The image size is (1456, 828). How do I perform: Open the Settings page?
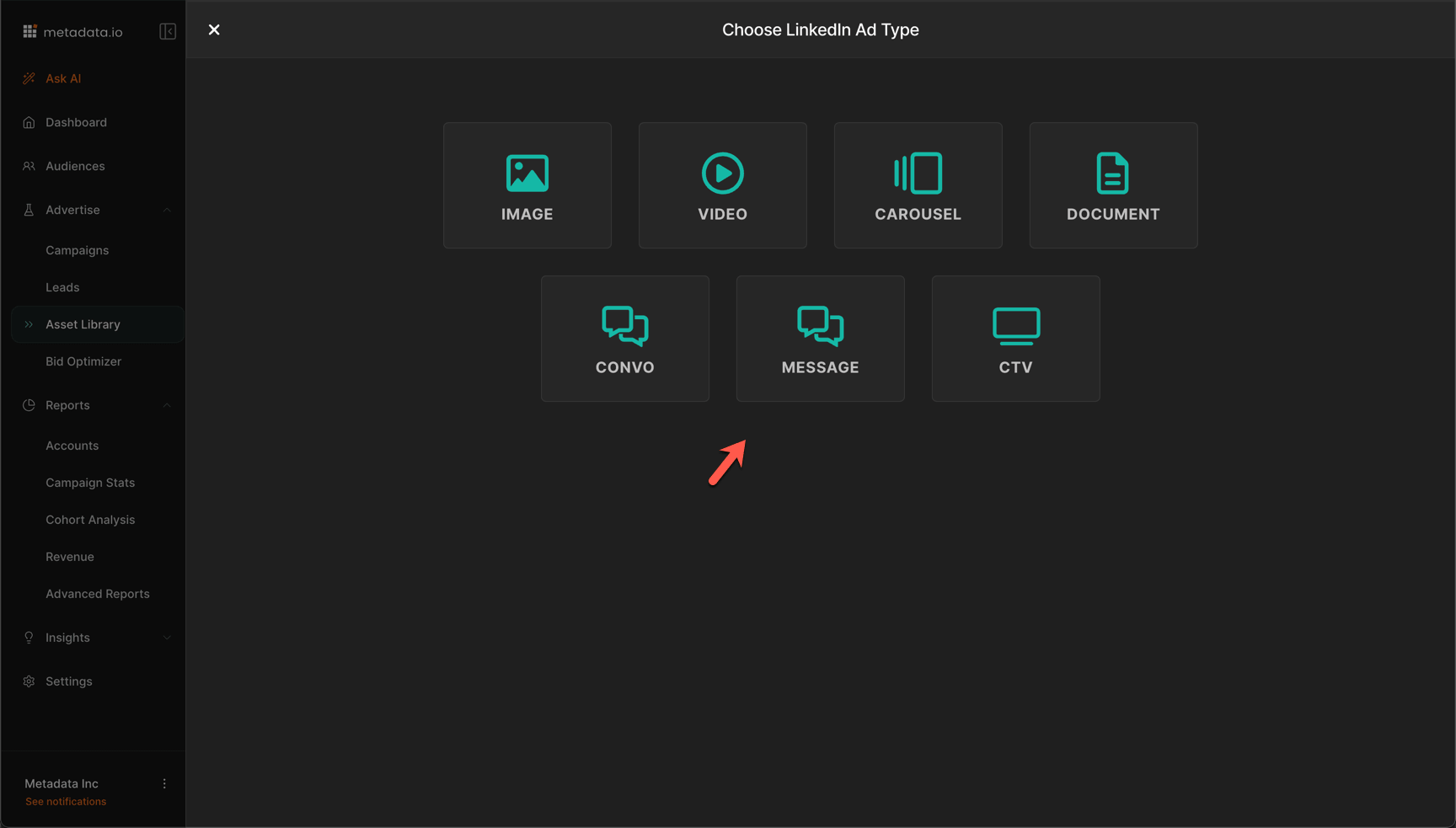click(68, 681)
